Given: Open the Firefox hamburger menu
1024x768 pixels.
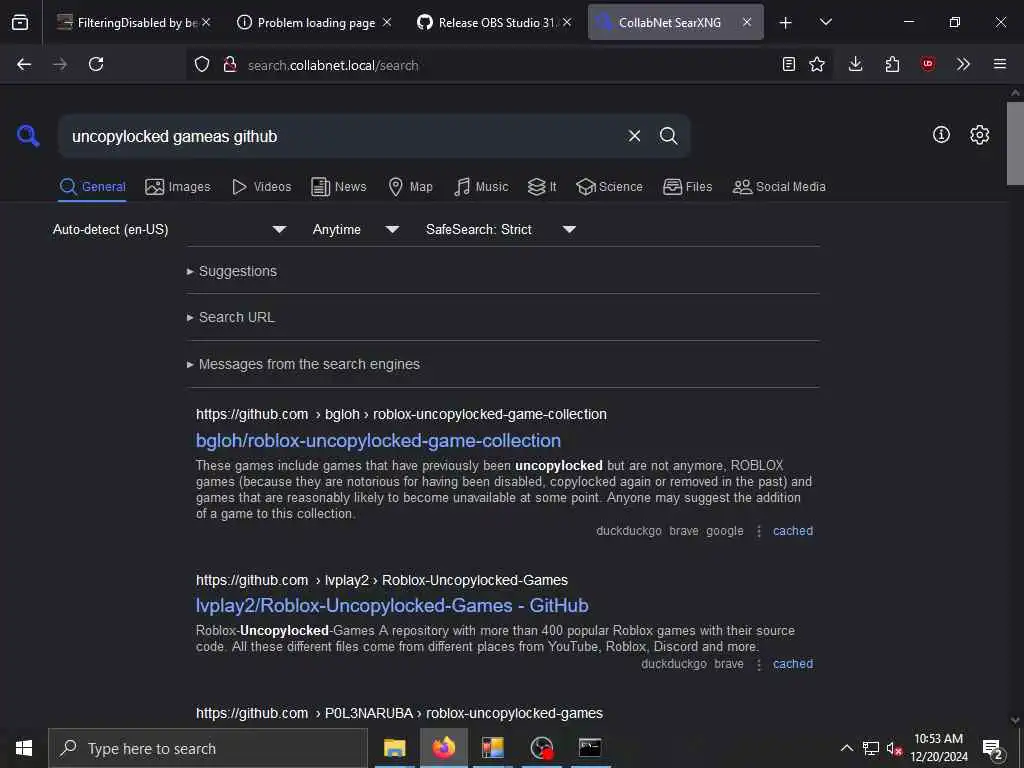Looking at the screenshot, I should click(1000, 64).
